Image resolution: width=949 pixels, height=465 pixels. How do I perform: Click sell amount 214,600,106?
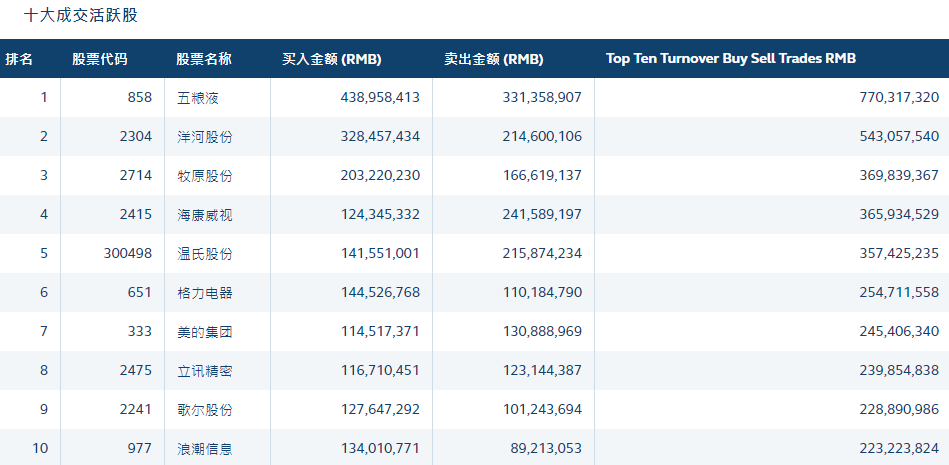pyautogui.click(x=542, y=136)
